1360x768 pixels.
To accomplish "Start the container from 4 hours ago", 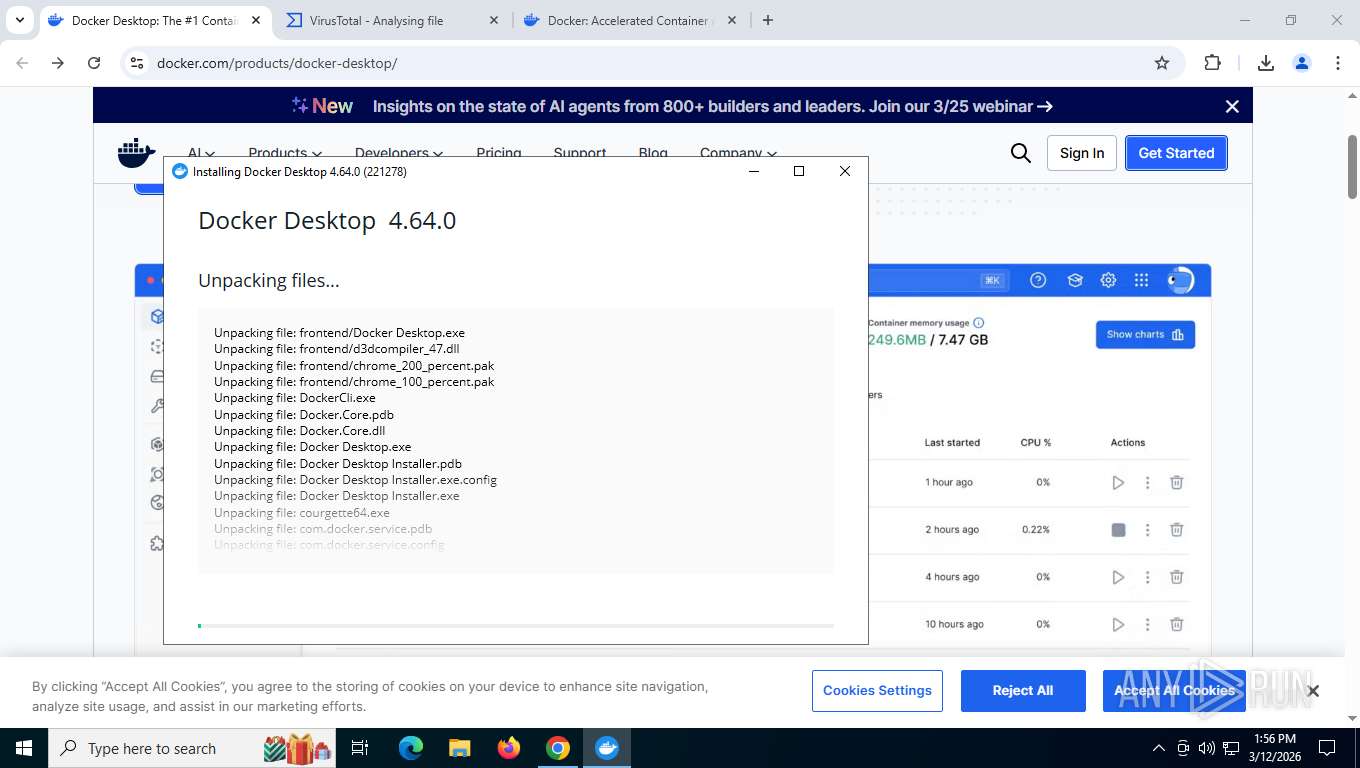I will point(1118,577).
